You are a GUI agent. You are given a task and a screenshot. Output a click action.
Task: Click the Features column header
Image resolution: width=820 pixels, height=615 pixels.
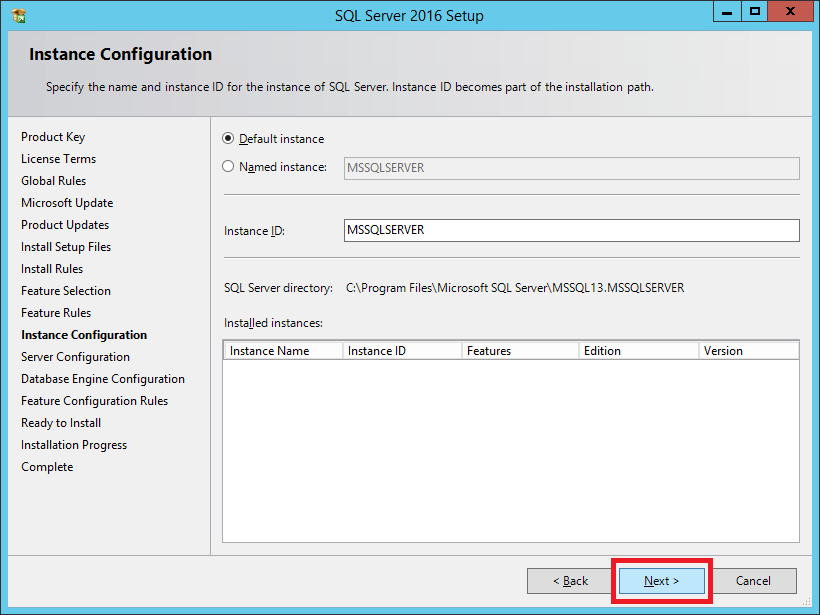tap(519, 351)
